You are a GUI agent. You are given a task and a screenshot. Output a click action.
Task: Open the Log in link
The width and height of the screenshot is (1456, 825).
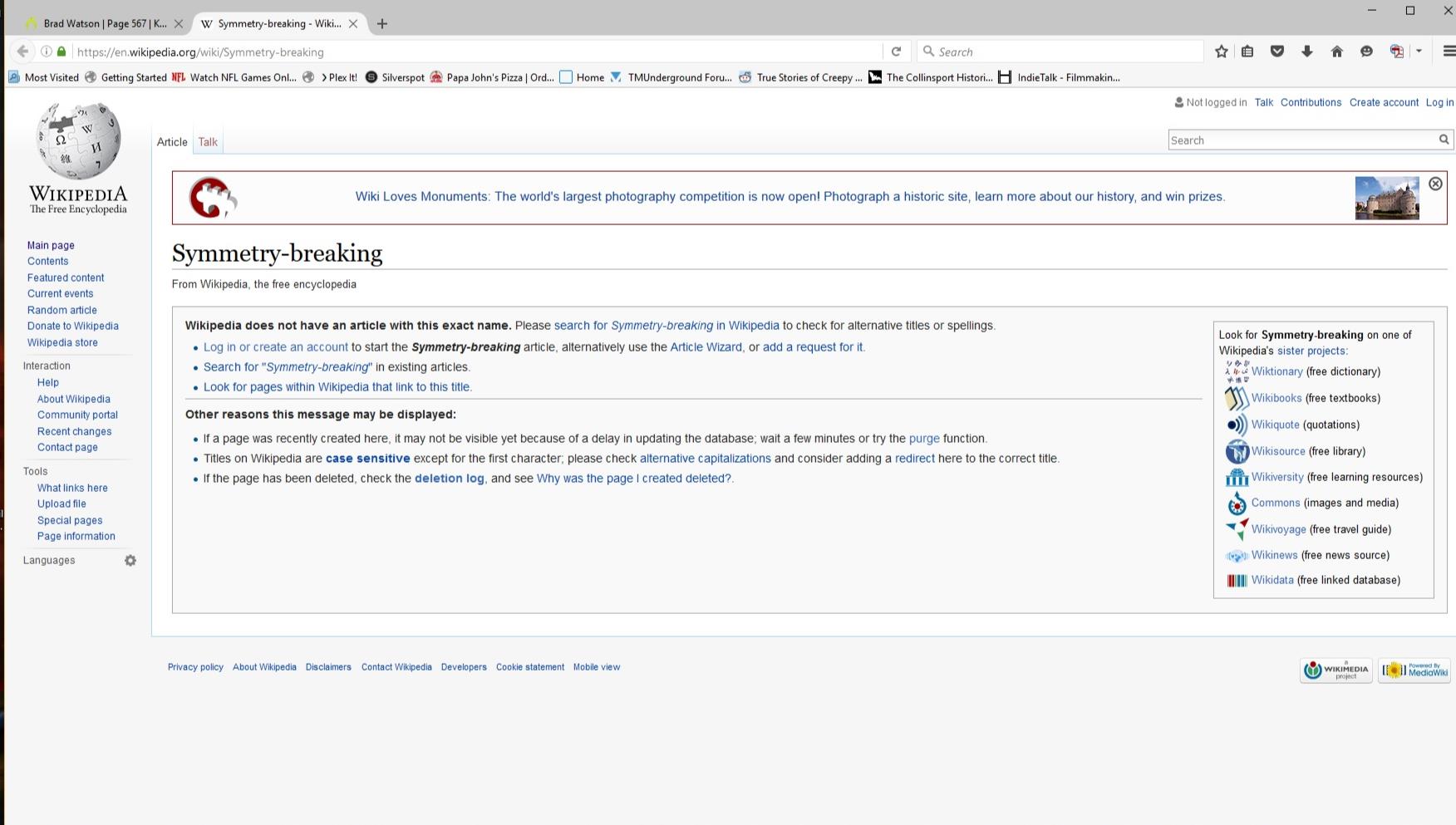tap(1439, 102)
